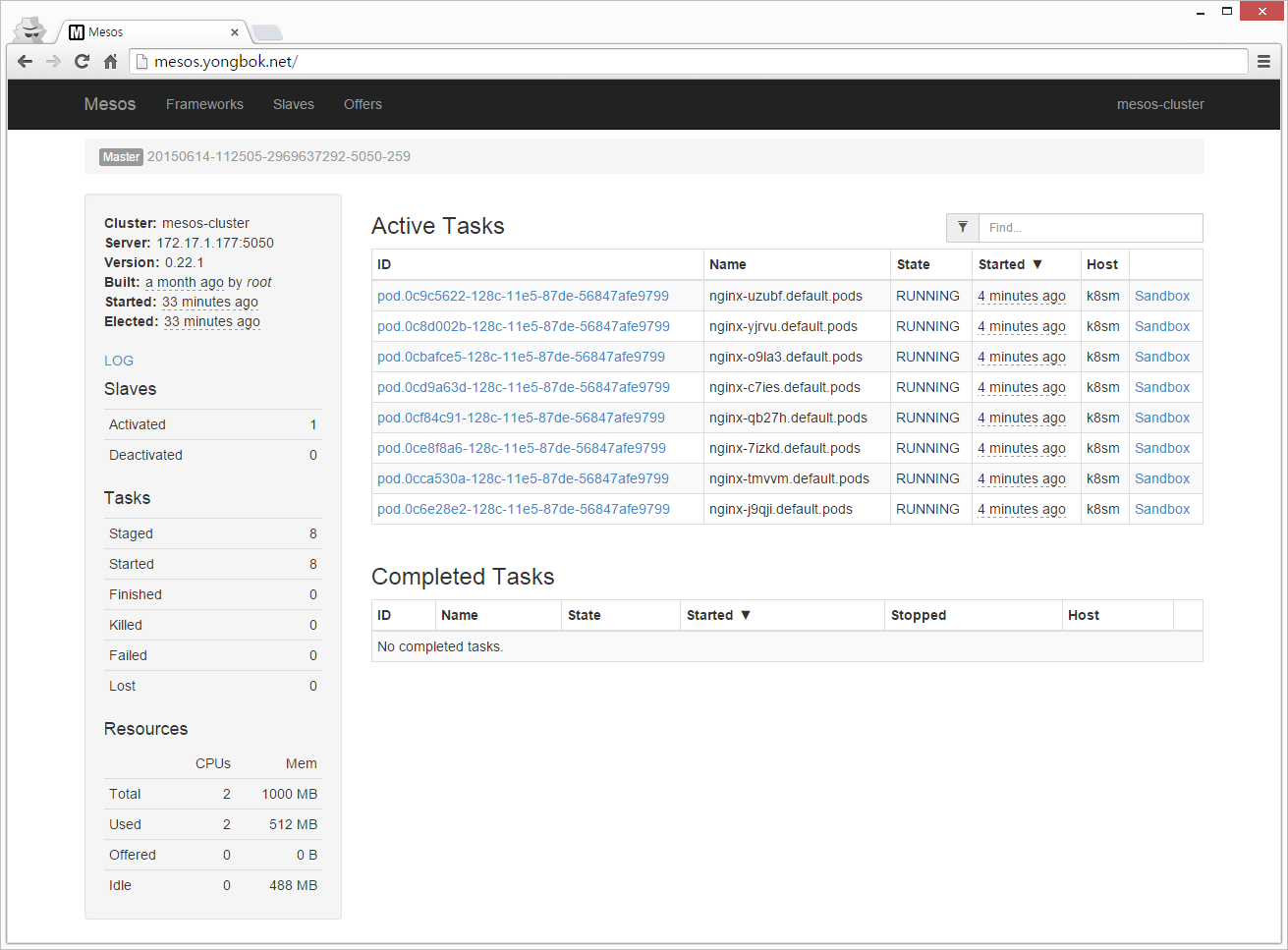This screenshot has width=1288, height=950.
Task: Click the browser forward arrow
Action: pos(54,61)
